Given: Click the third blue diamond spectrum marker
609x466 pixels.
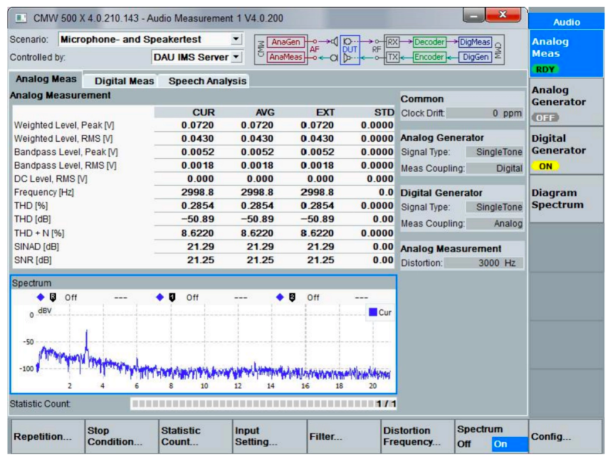Looking at the screenshot, I should (280, 297).
